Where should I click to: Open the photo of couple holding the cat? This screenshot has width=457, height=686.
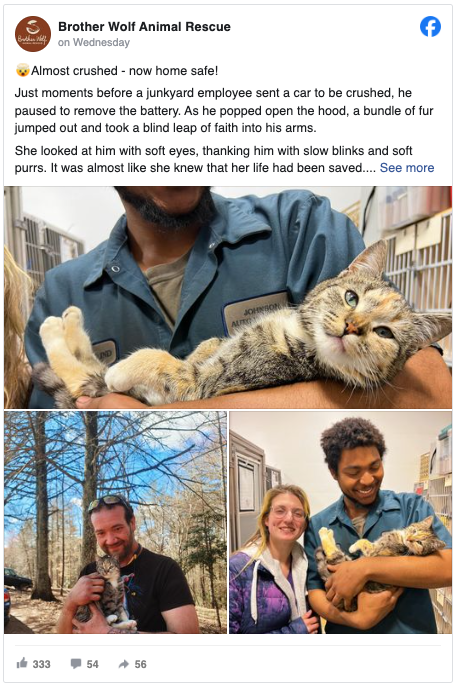point(341,522)
